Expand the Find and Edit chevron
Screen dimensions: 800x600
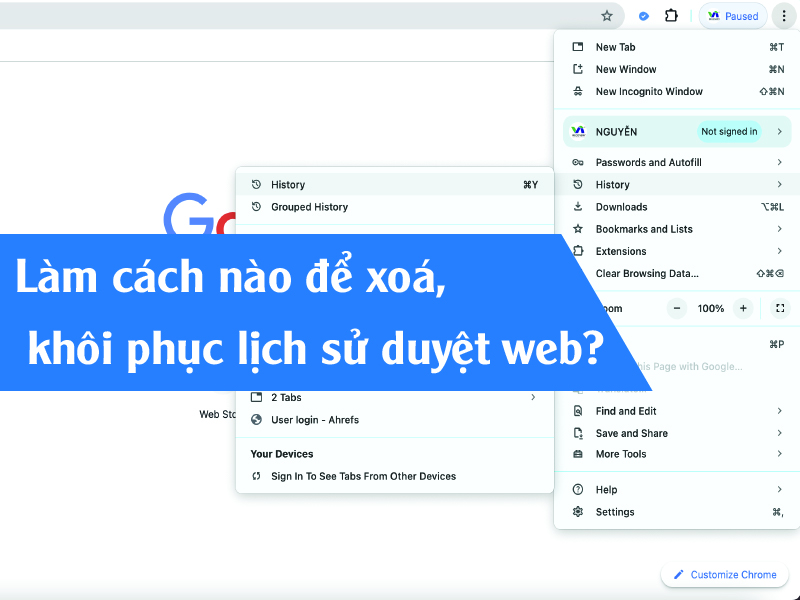click(780, 411)
